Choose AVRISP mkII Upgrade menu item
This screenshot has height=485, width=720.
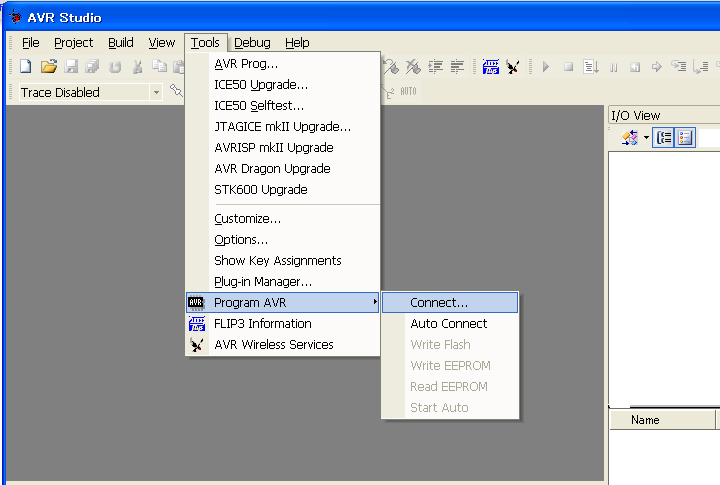[x=283, y=148]
